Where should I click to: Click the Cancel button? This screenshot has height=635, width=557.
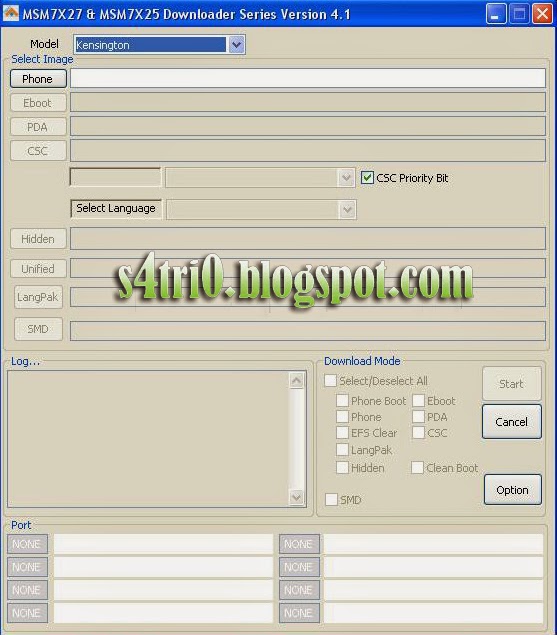(512, 422)
